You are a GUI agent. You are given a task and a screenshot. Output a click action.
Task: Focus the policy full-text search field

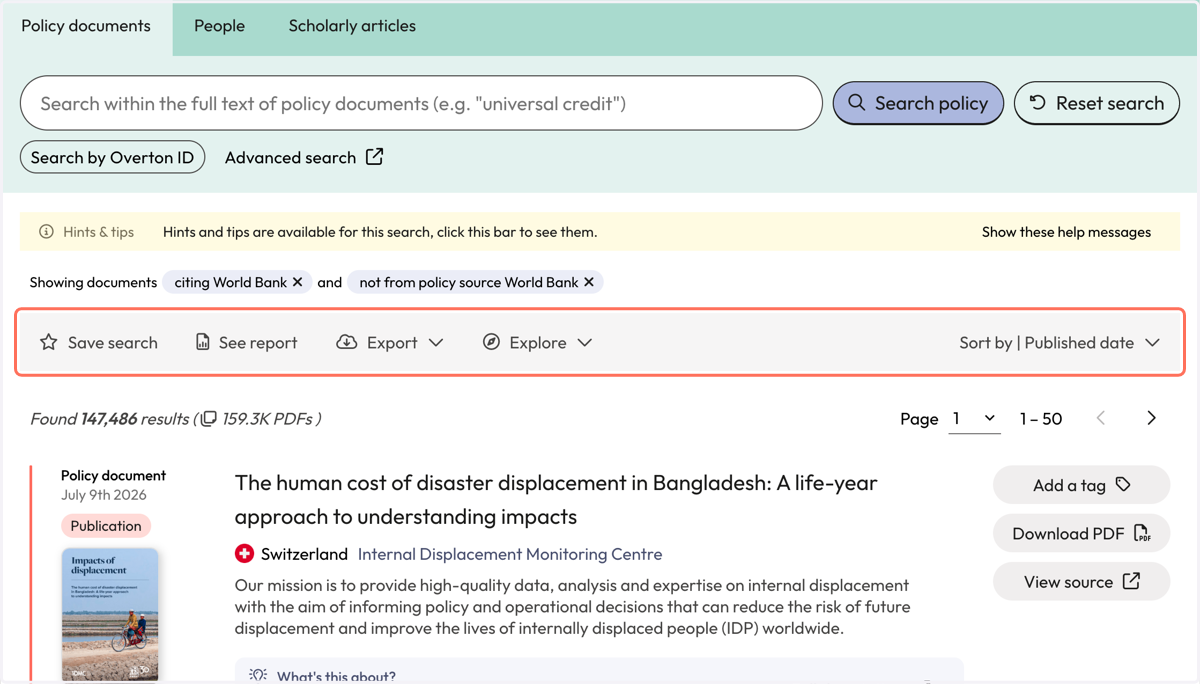pyautogui.click(x=421, y=103)
